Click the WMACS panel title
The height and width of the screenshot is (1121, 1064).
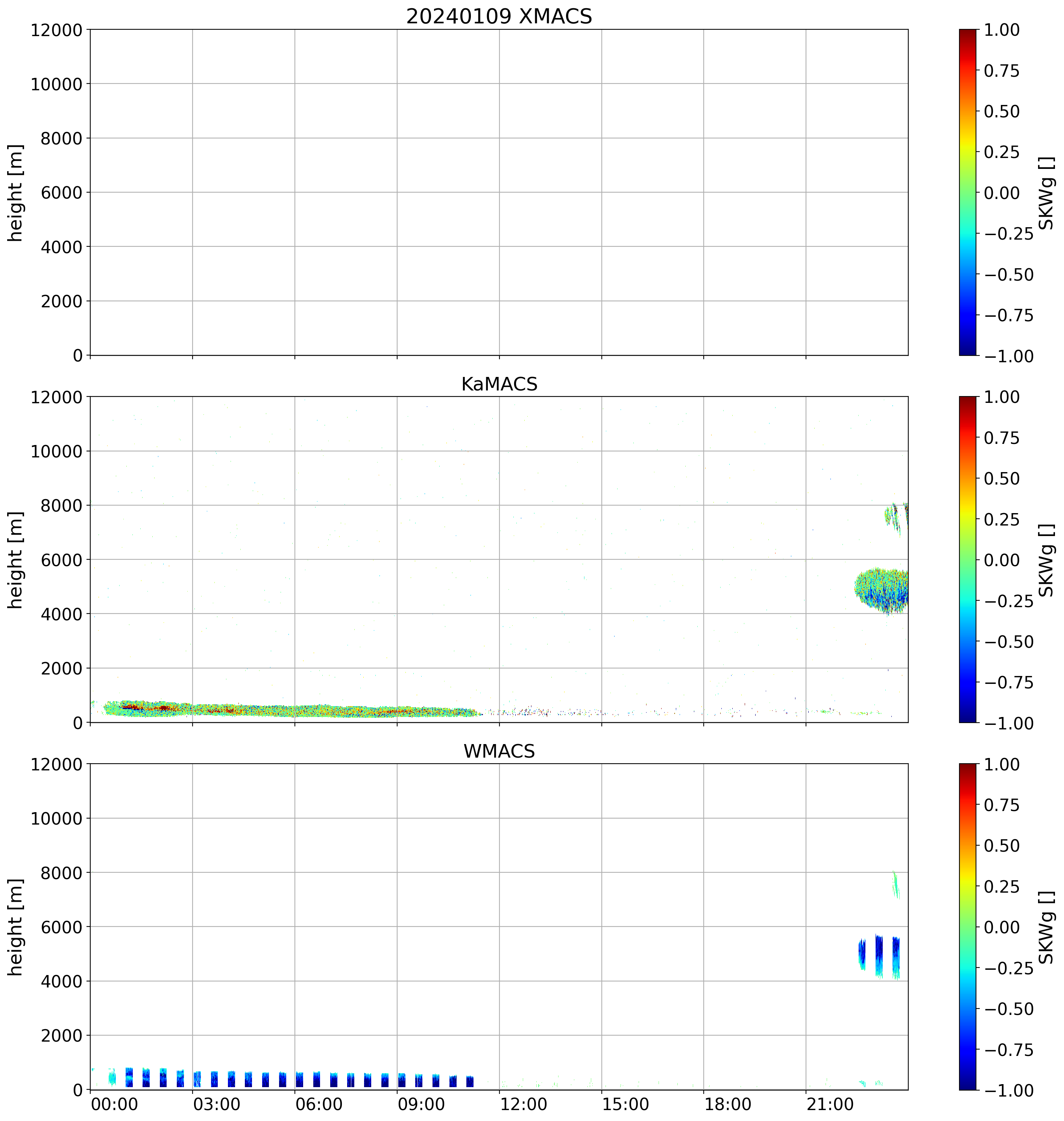pos(499,751)
